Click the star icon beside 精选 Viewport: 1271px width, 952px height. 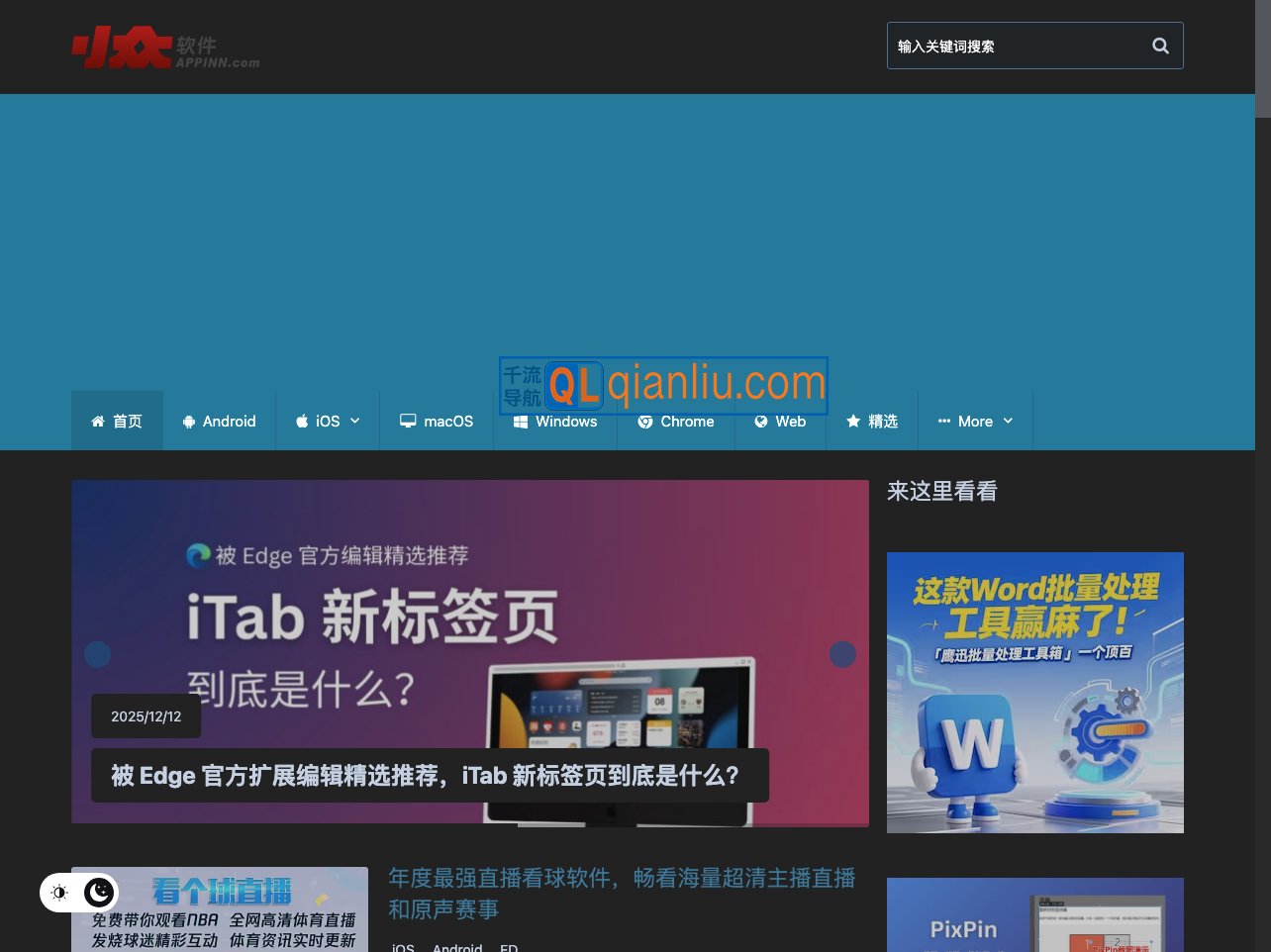click(852, 421)
